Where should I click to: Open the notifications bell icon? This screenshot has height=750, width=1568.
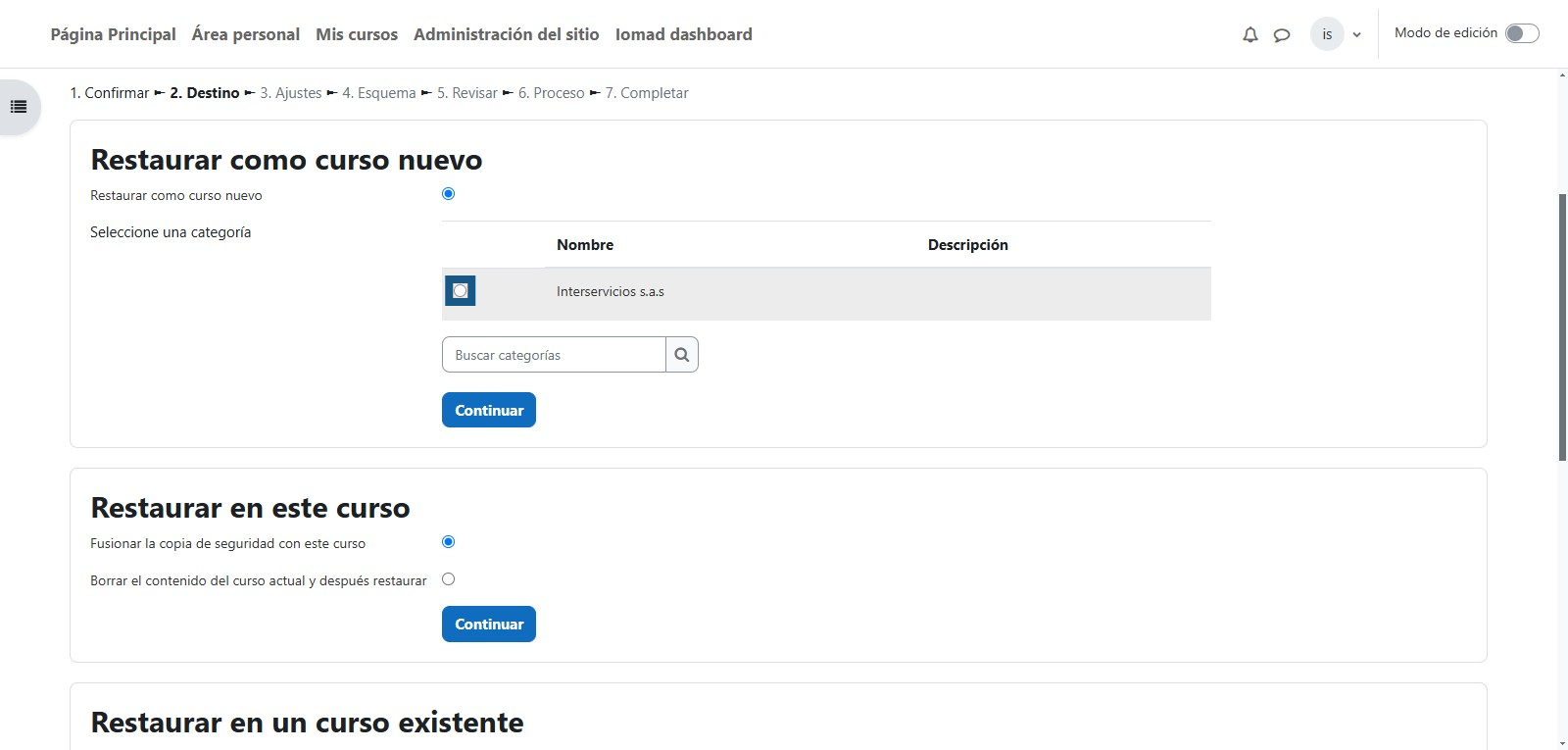click(x=1249, y=34)
